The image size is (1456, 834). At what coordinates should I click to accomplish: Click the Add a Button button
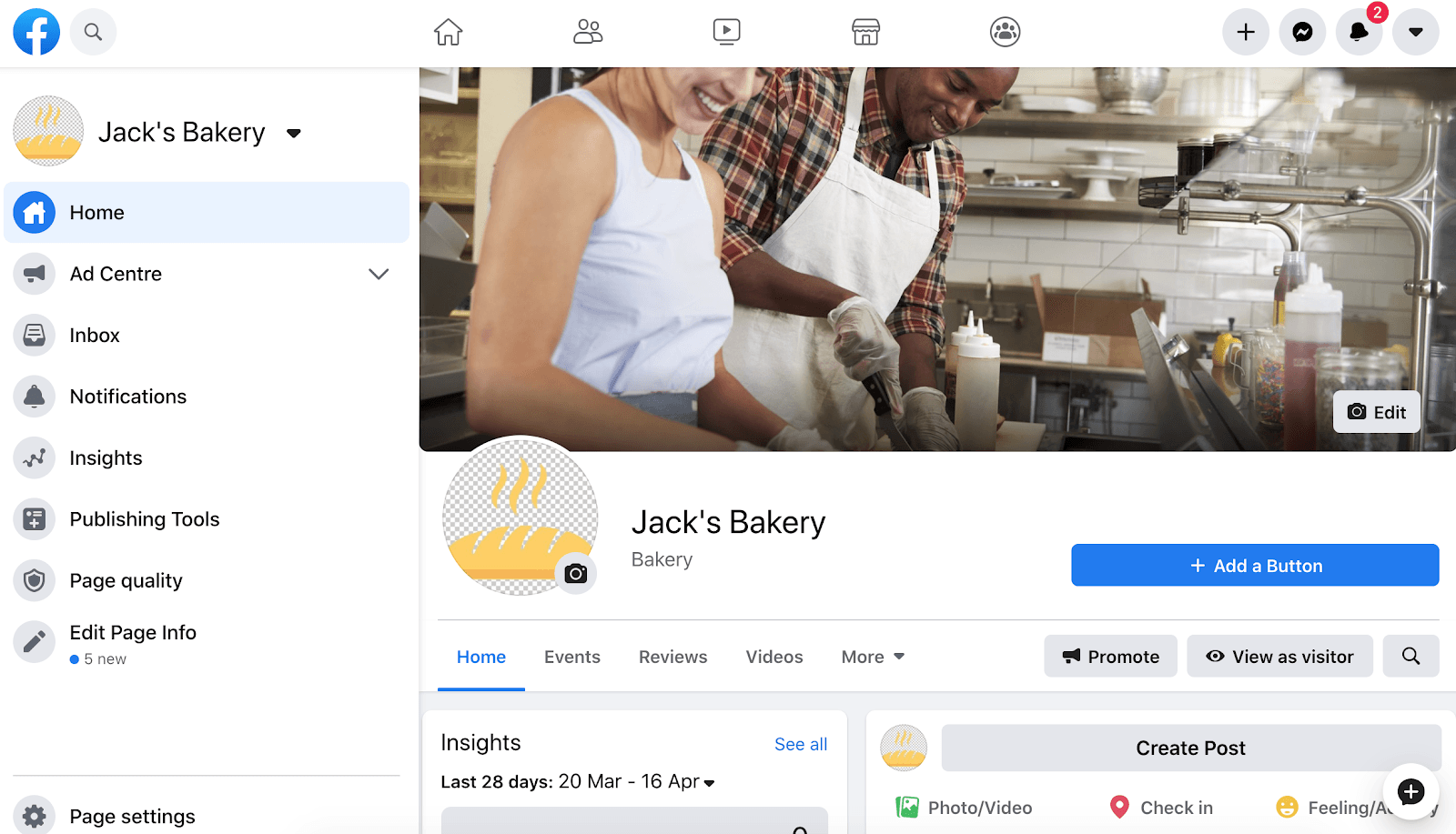pyautogui.click(x=1255, y=566)
